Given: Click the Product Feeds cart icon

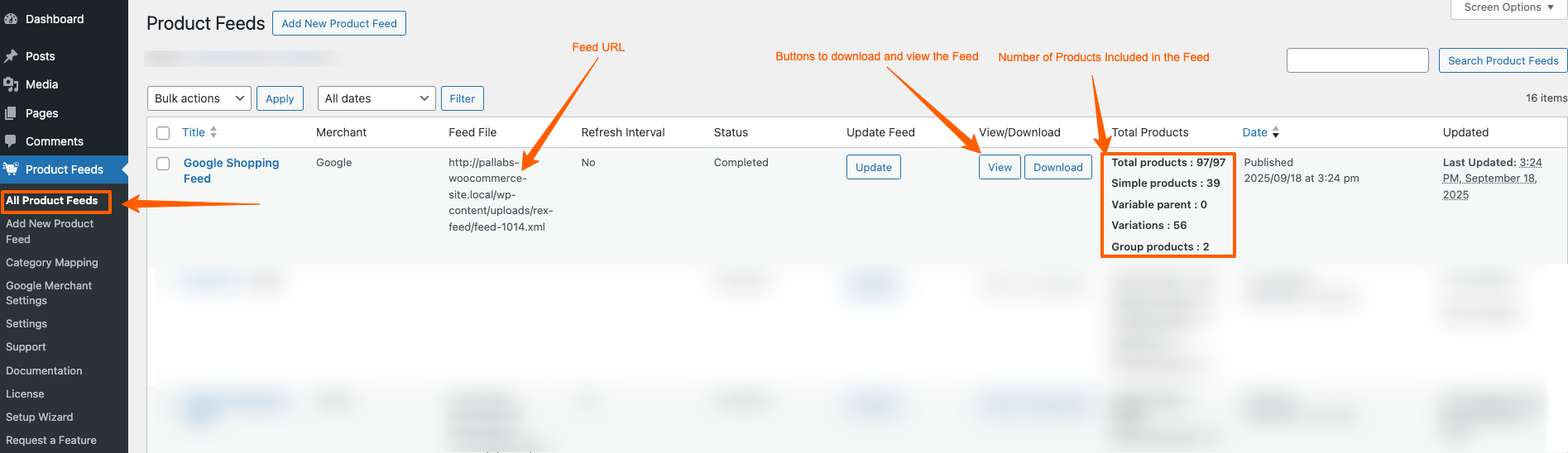Looking at the screenshot, I should [x=11, y=169].
